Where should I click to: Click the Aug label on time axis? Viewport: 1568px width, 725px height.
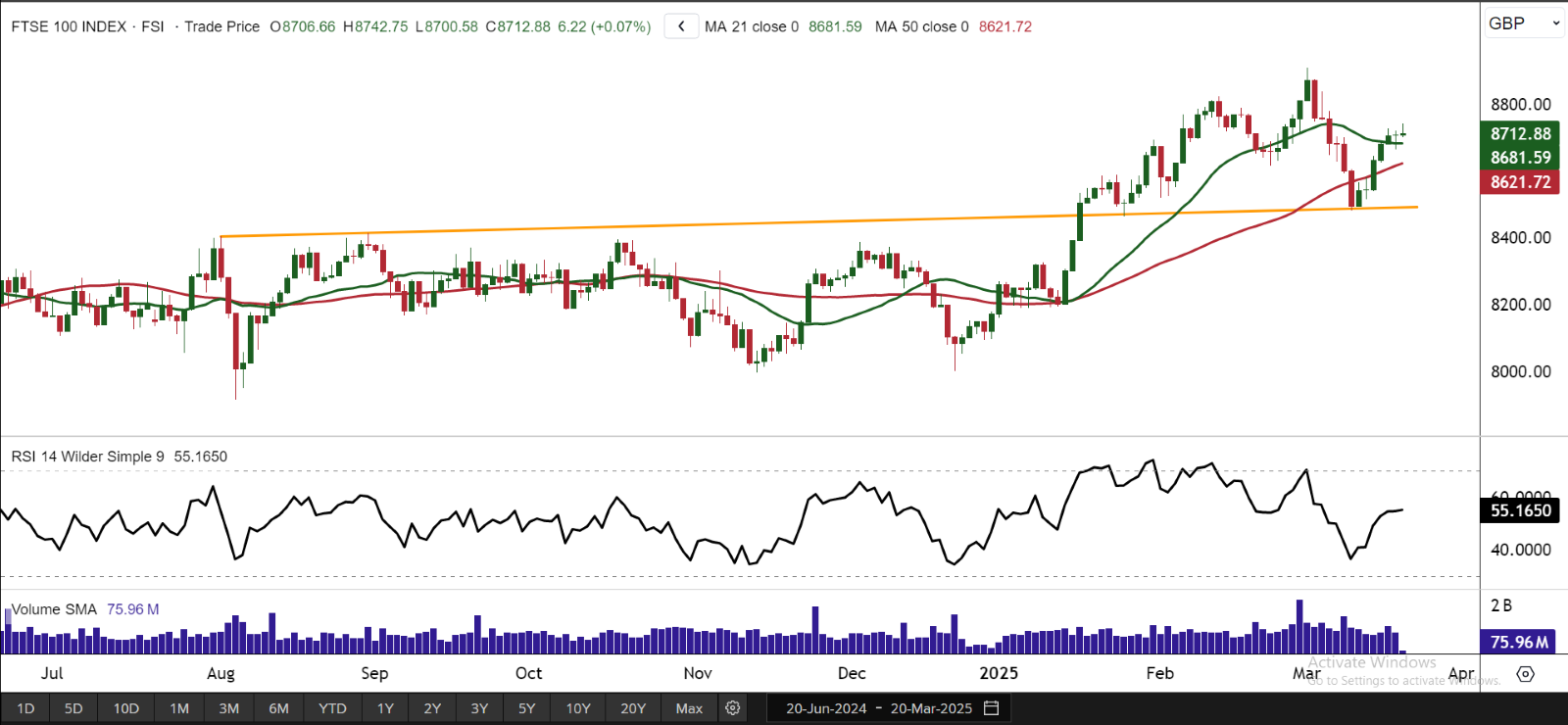220,673
